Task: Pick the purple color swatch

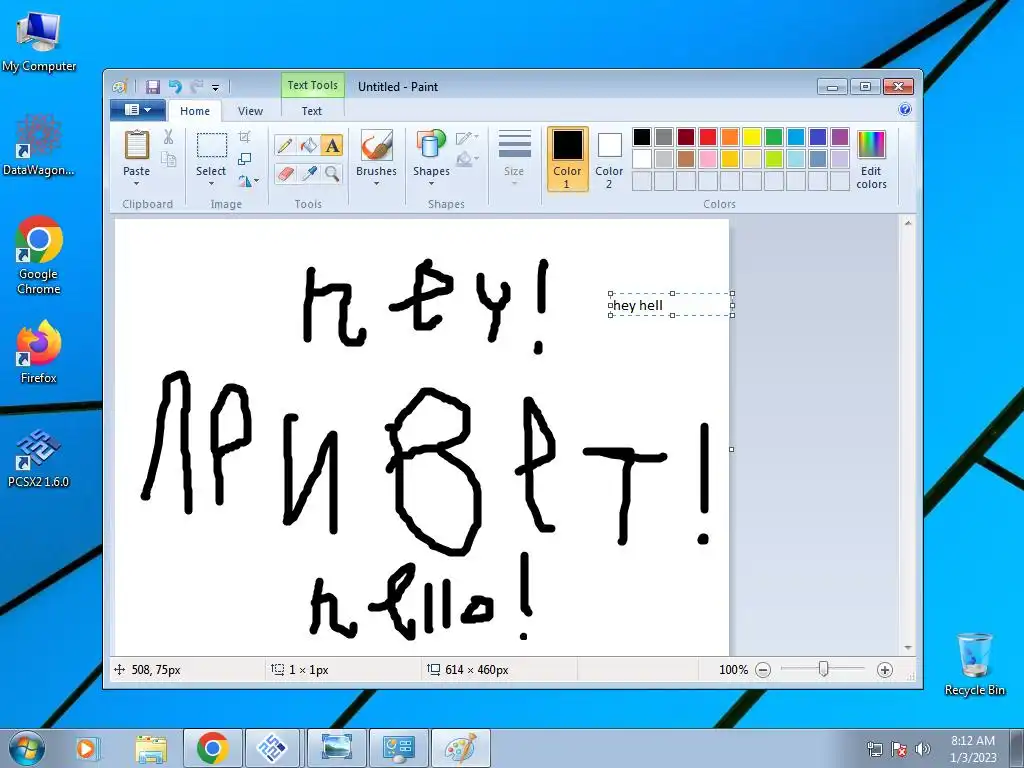Action: [x=840, y=137]
